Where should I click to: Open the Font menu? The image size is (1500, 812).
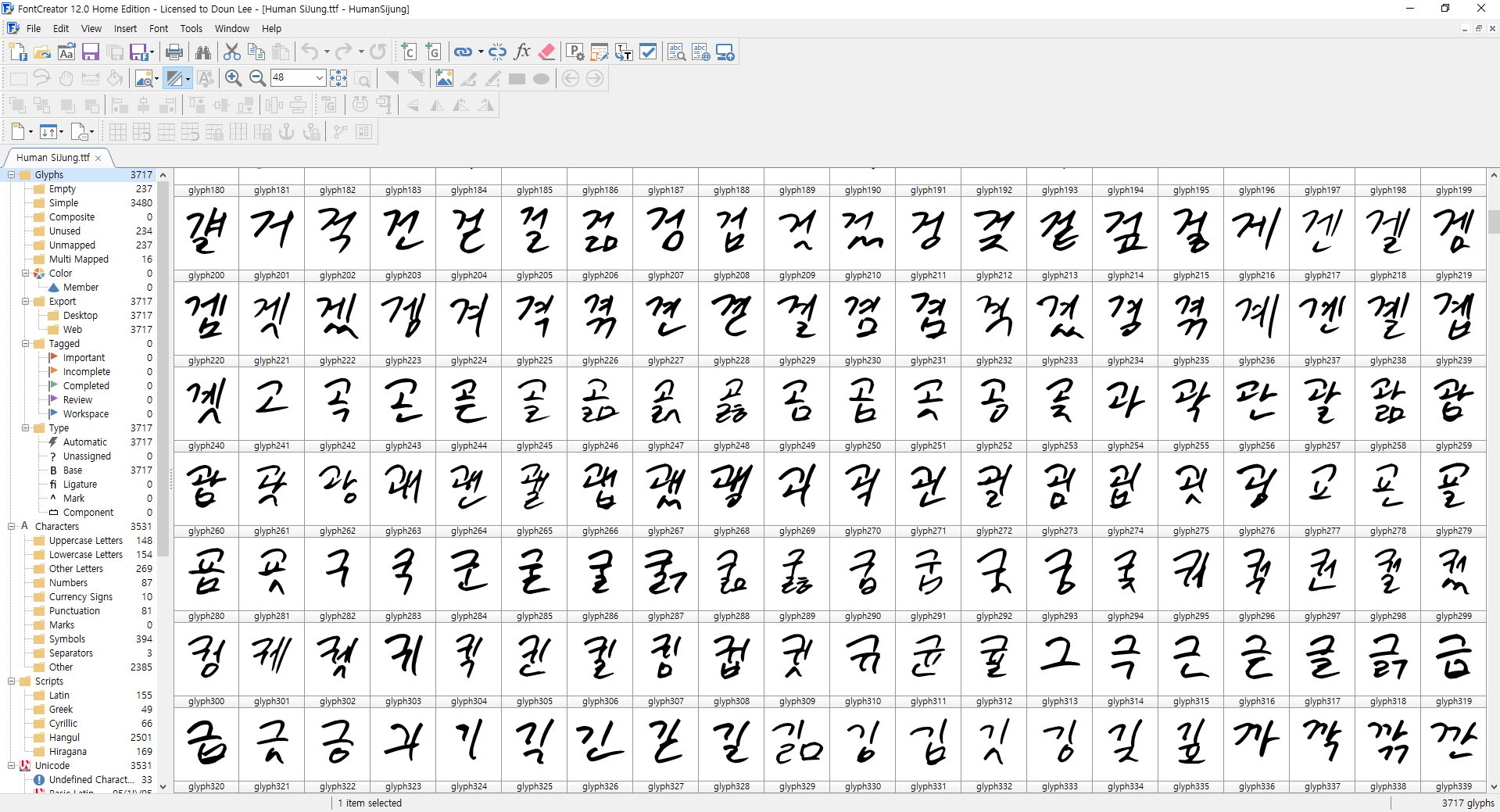pyautogui.click(x=159, y=29)
